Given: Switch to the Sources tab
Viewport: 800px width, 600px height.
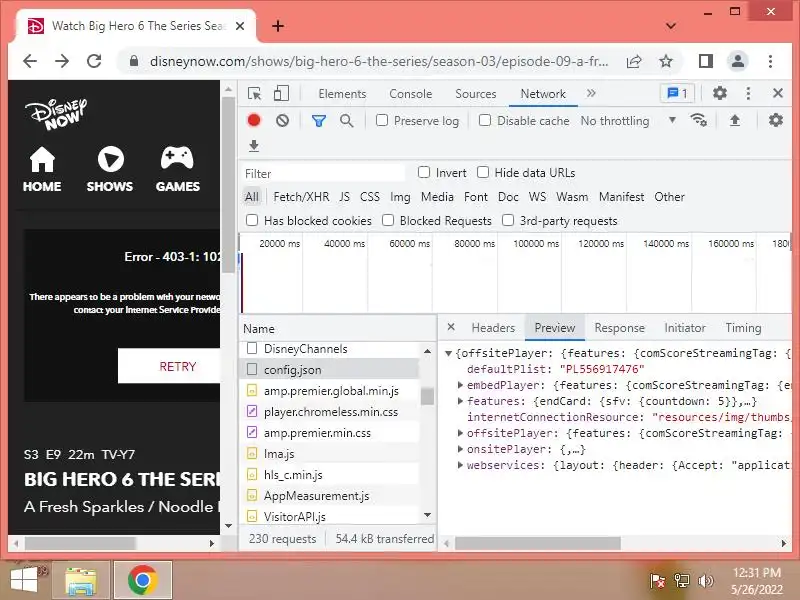Looking at the screenshot, I should point(476,94).
